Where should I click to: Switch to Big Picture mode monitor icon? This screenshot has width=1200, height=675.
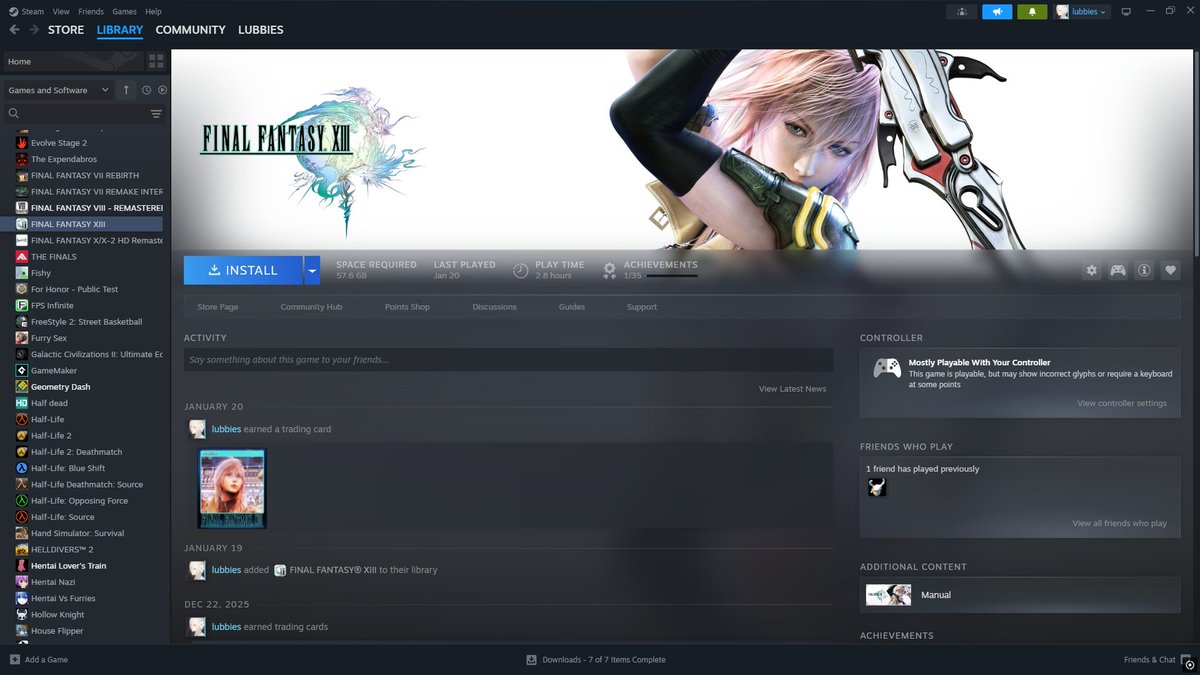coord(1126,12)
